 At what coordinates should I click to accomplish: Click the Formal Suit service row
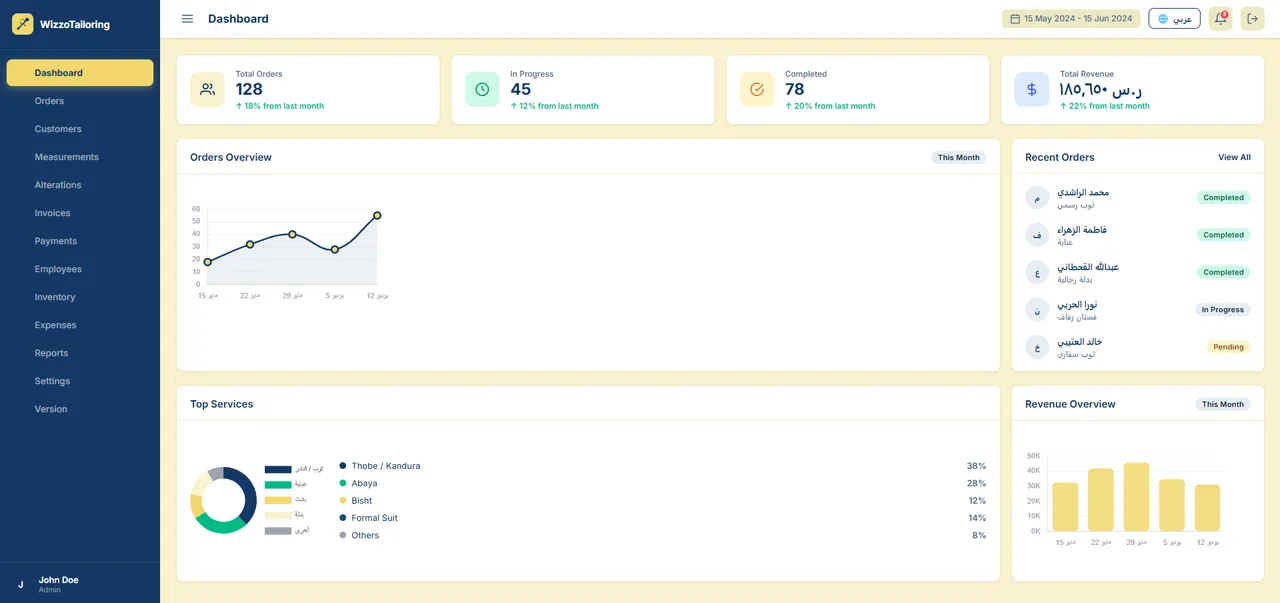click(663, 518)
